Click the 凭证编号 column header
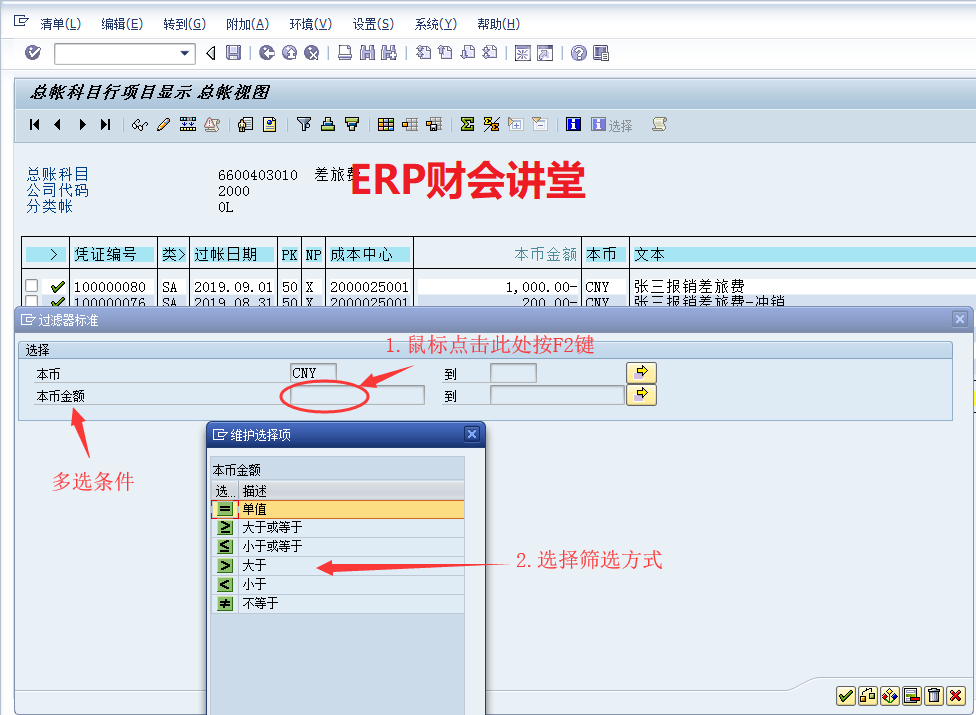Viewport: 976px width, 715px height. click(x=113, y=254)
